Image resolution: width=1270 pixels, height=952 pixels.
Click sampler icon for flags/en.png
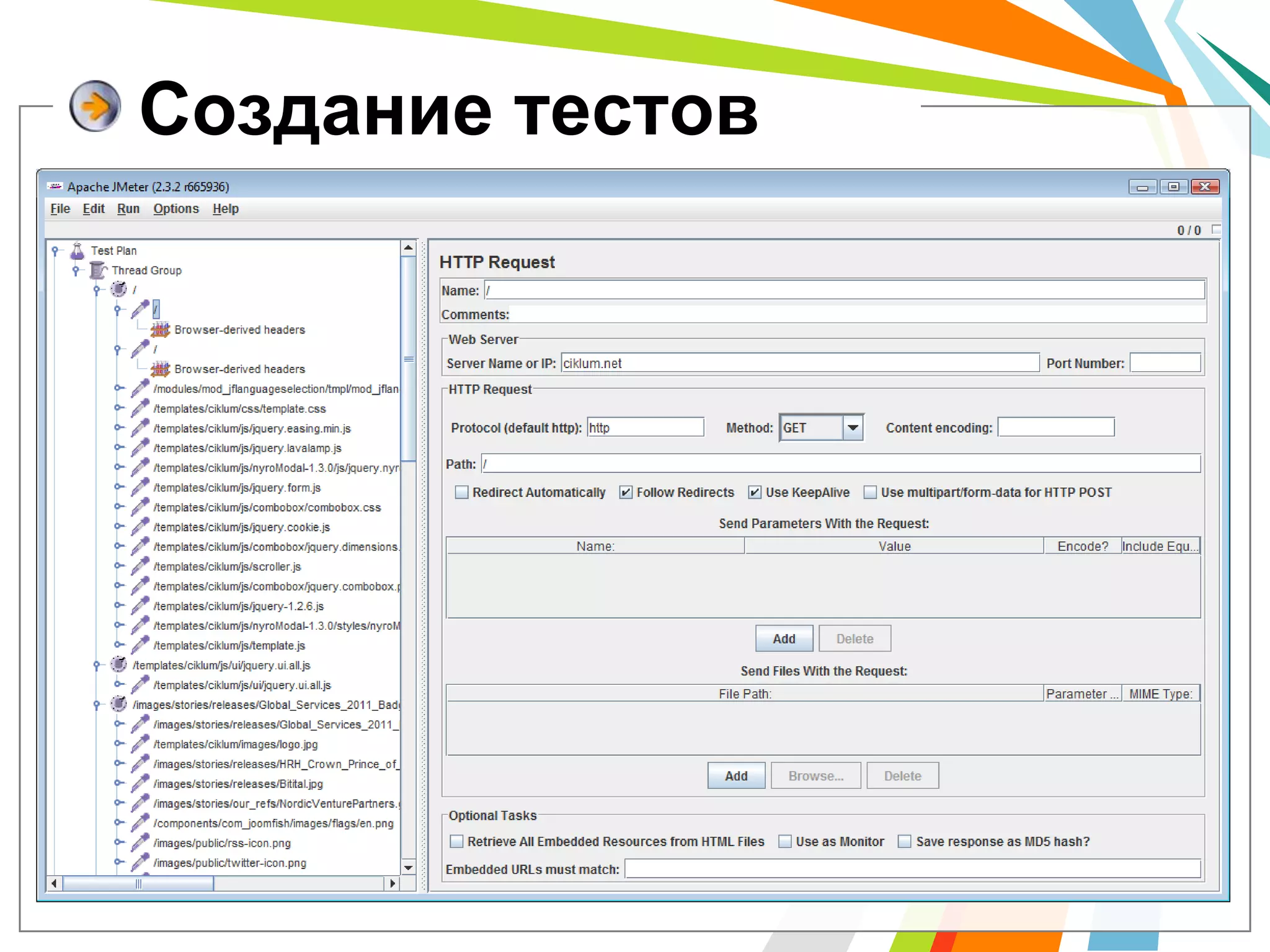point(140,822)
